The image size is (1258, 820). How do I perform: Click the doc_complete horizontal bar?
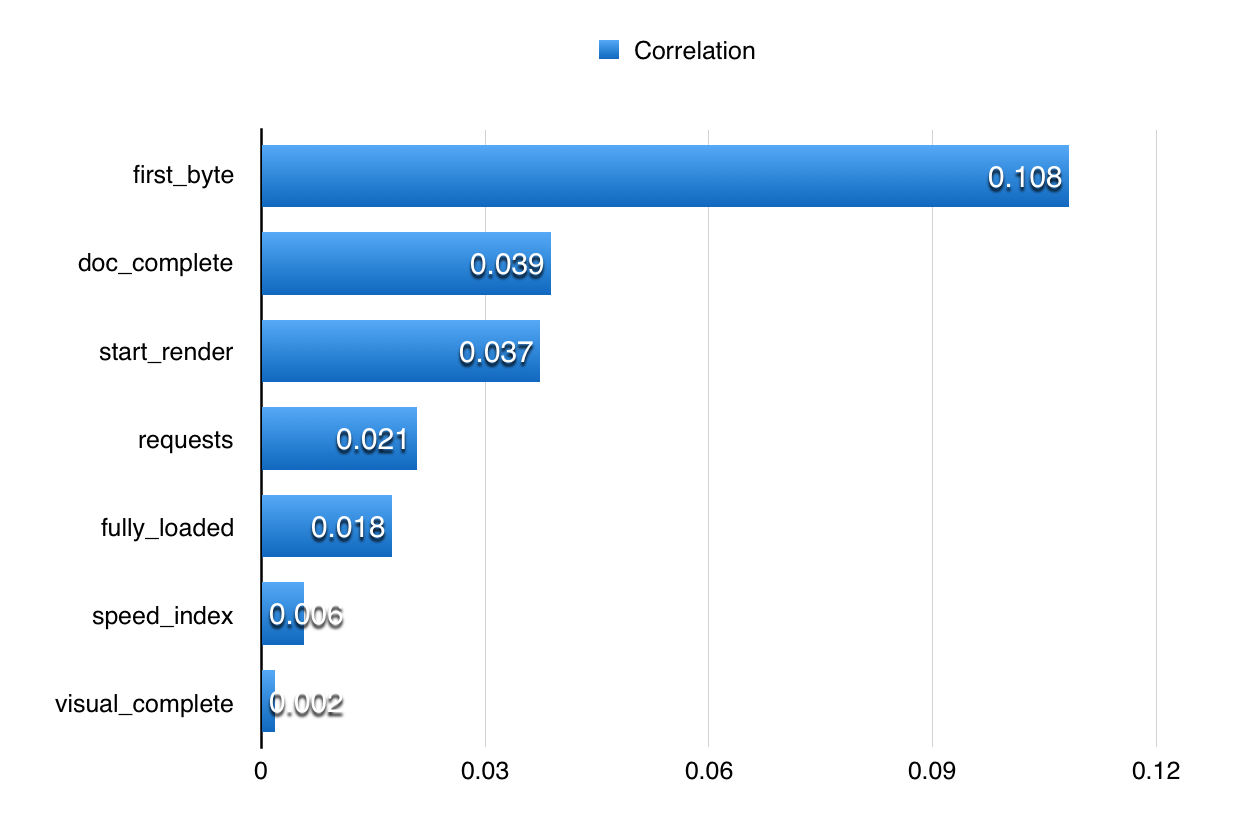click(406, 264)
